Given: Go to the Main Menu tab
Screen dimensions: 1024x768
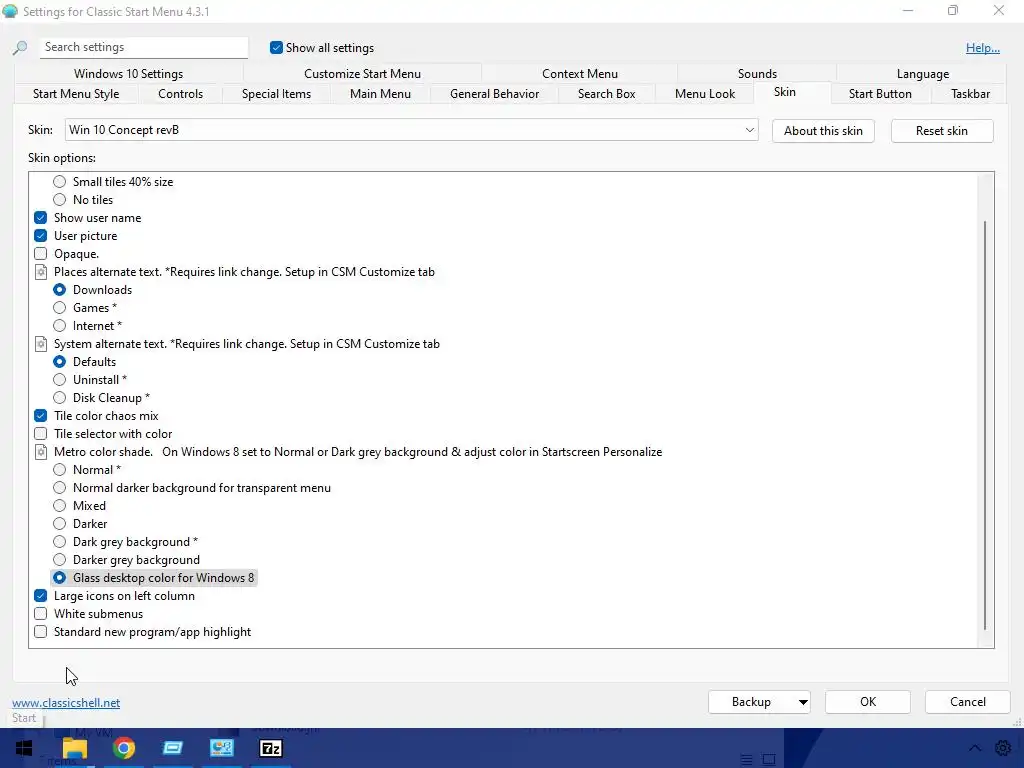Looking at the screenshot, I should (x=380, y=93).
